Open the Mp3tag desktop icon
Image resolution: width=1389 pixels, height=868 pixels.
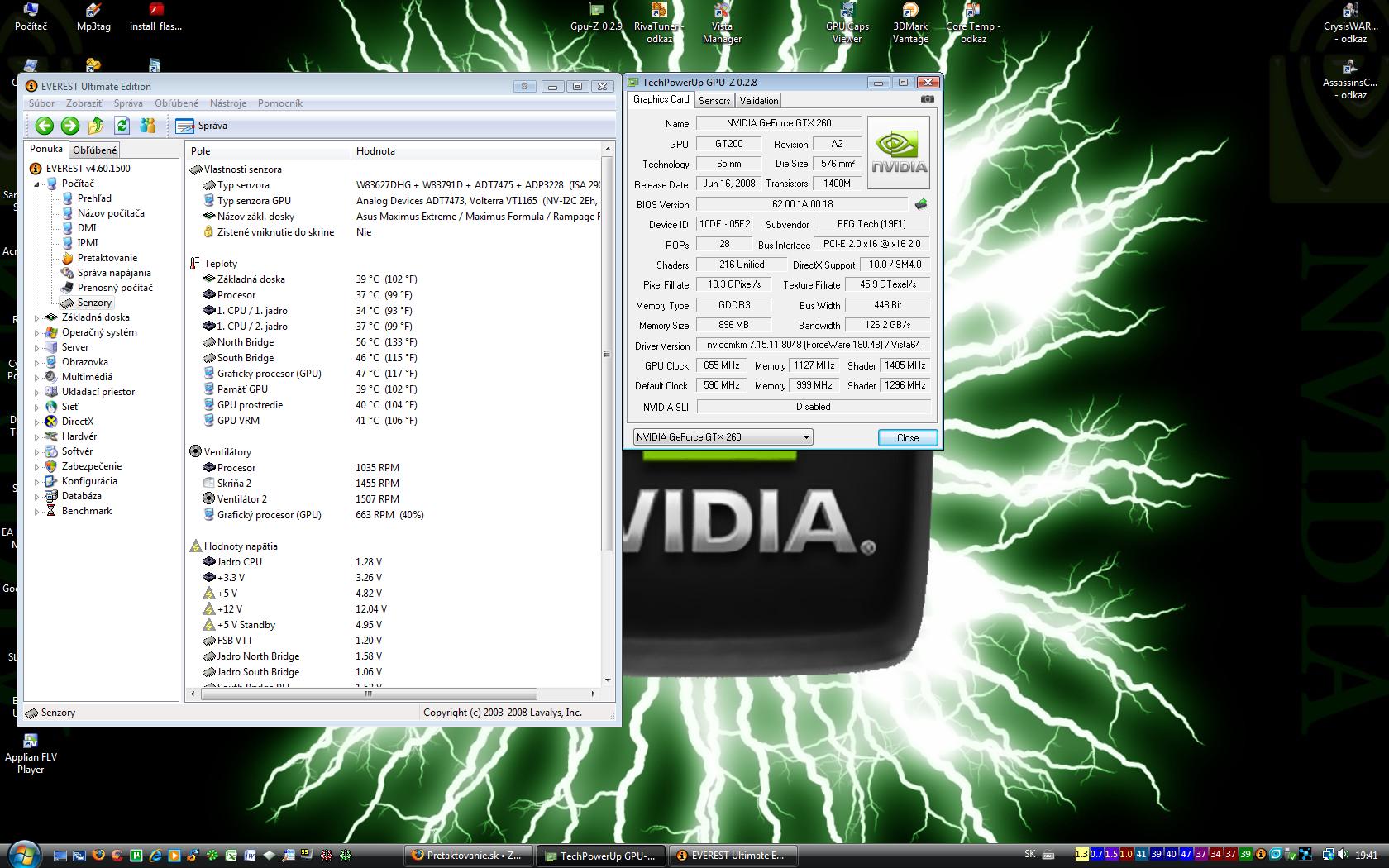click(93, 17)
